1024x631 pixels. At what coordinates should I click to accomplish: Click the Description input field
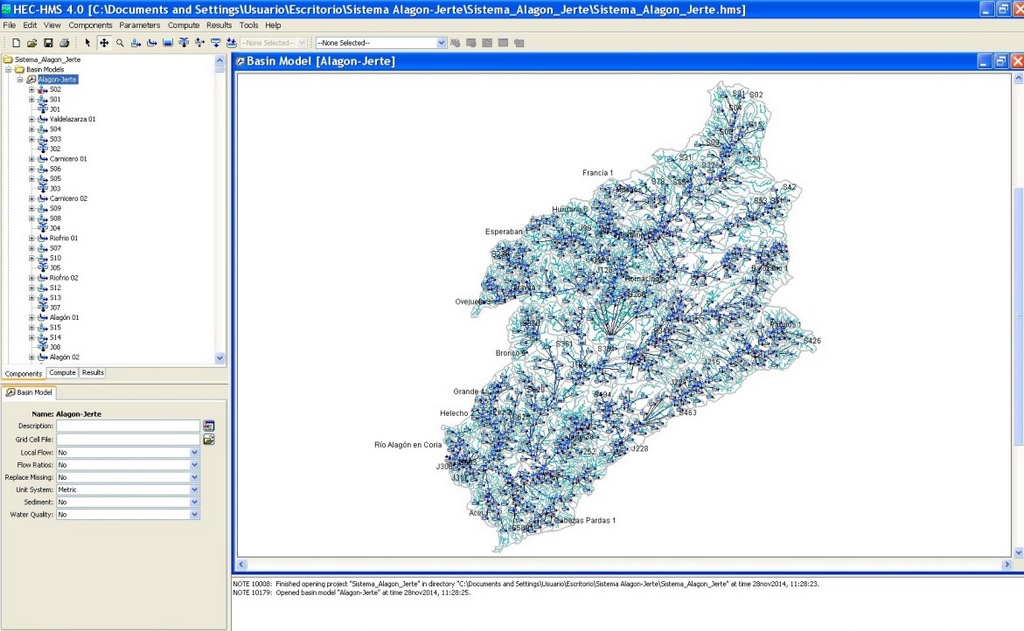click(x=128, y=426)
